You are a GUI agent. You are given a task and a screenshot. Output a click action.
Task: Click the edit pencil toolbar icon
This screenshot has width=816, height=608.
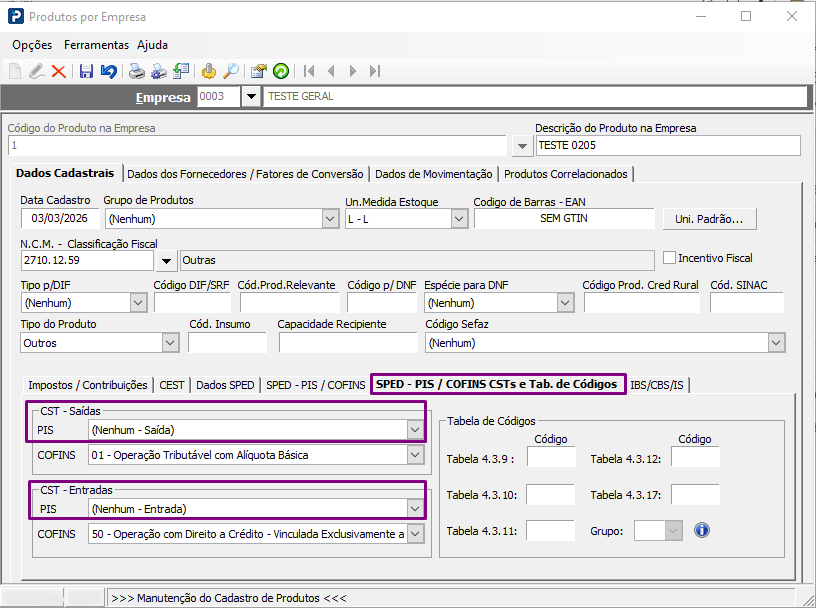coord(36,71)
